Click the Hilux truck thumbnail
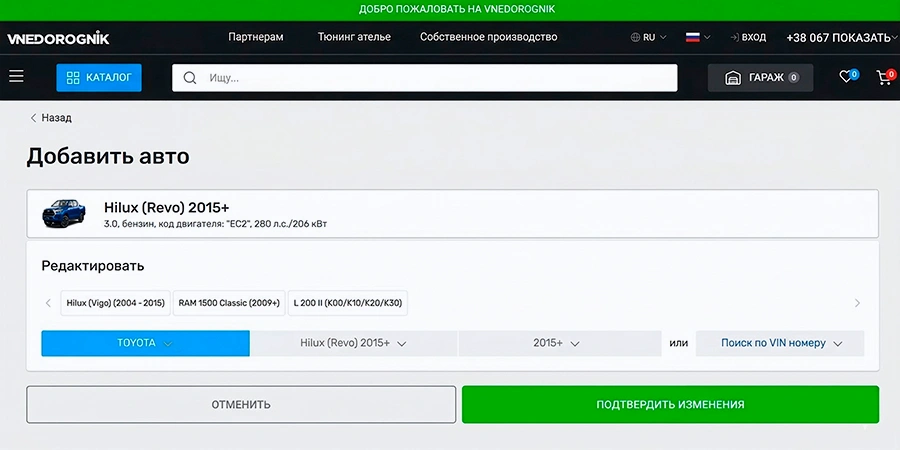The image size is (900, 450). [64, 214]
